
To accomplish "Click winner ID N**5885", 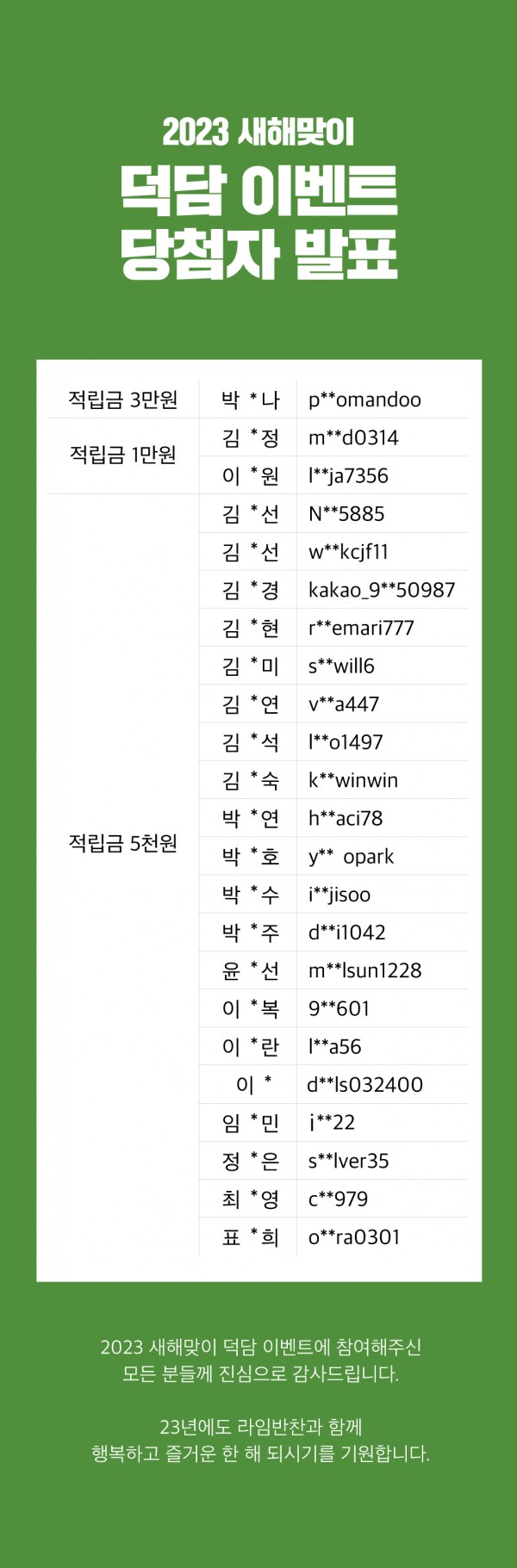I will (346, 514).
